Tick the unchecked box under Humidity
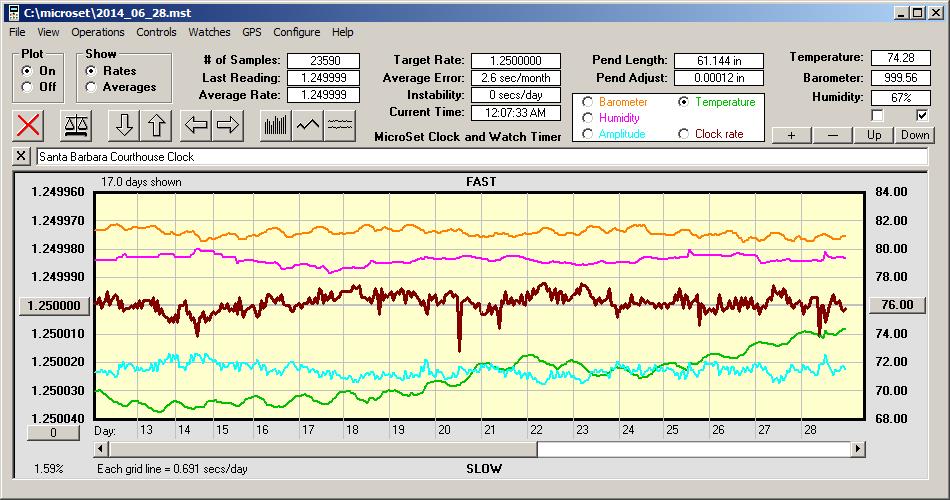This screenshot has height=500, width=950. click(x=877, y=115)
